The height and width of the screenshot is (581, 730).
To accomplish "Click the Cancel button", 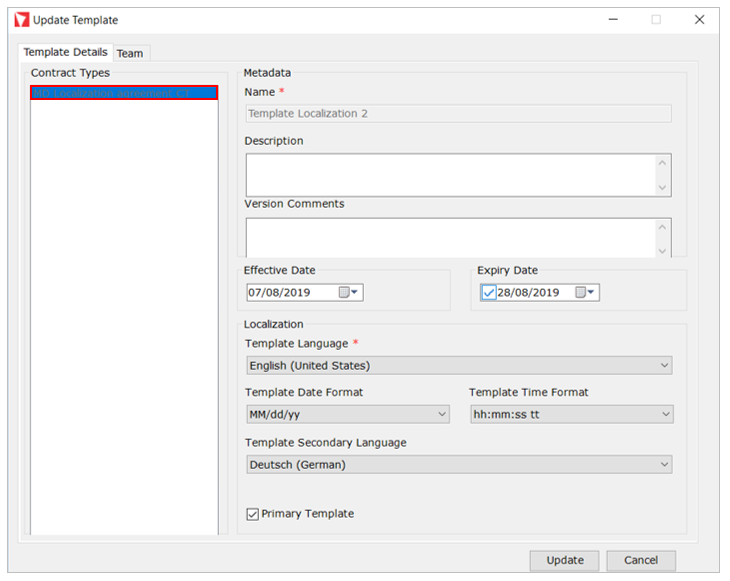I will 641,560.
